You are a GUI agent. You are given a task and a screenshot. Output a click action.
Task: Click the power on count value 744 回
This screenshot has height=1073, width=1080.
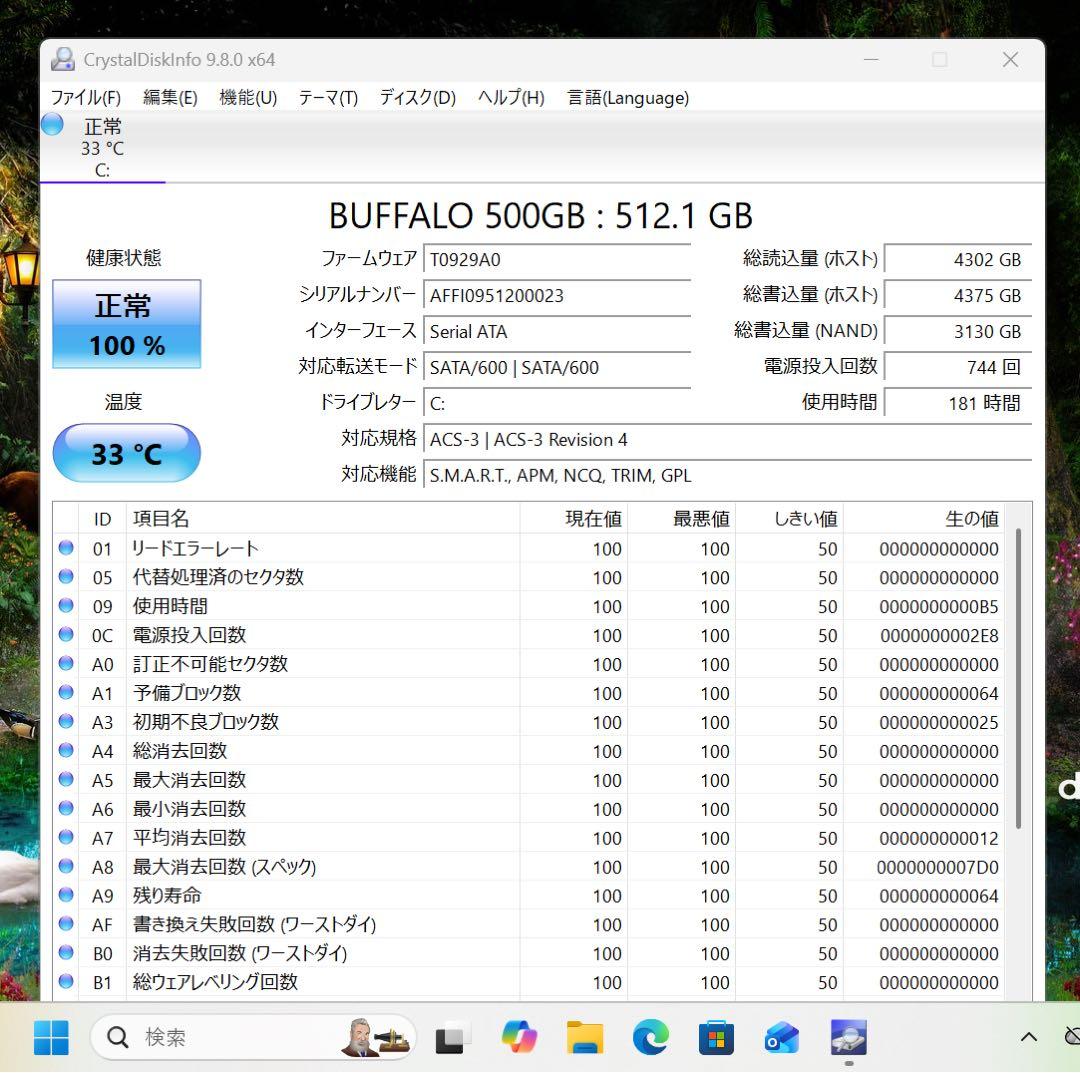[957, 367]
